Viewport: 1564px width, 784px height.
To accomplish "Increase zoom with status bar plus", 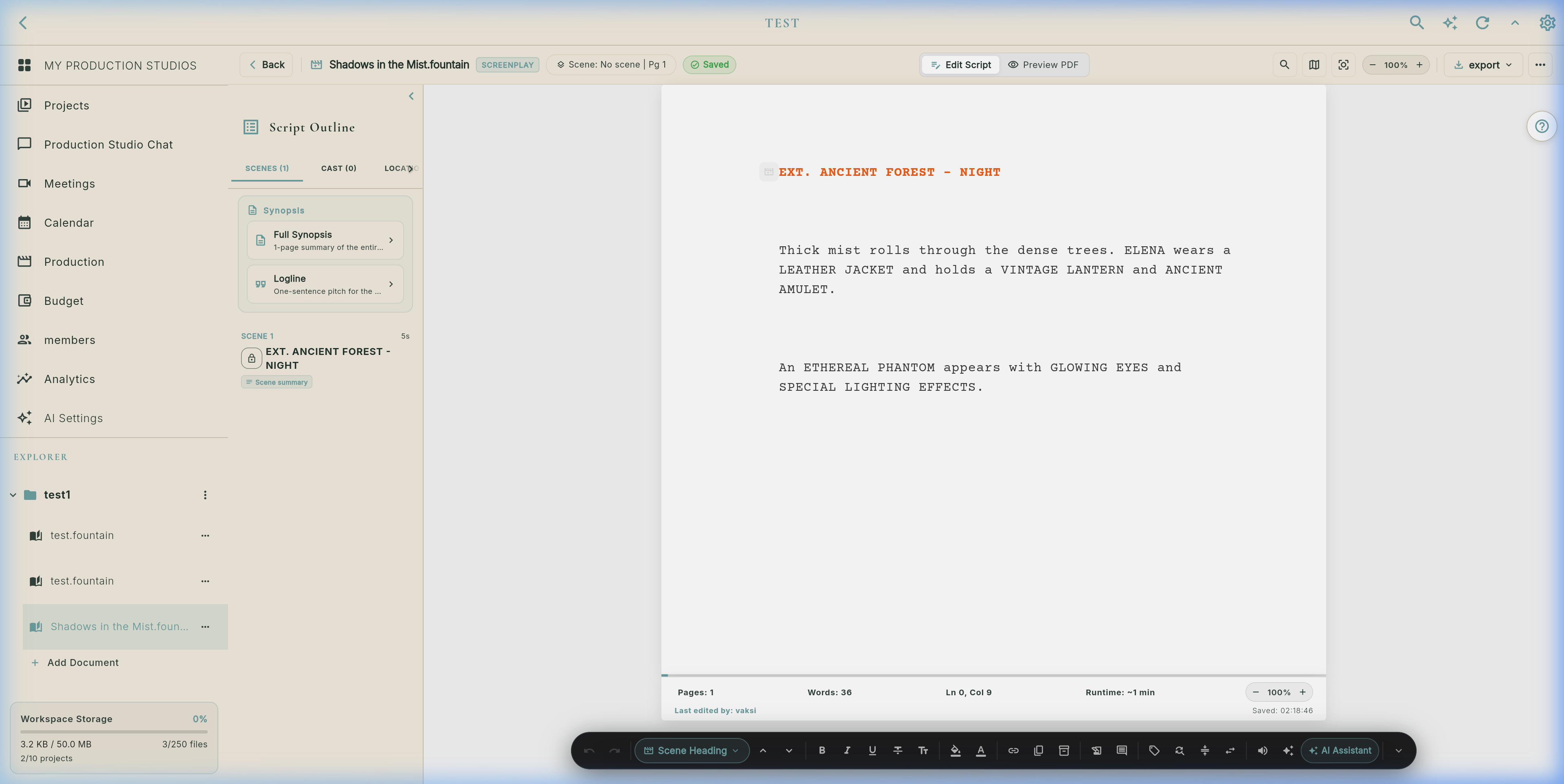I will coord(1303,692).
